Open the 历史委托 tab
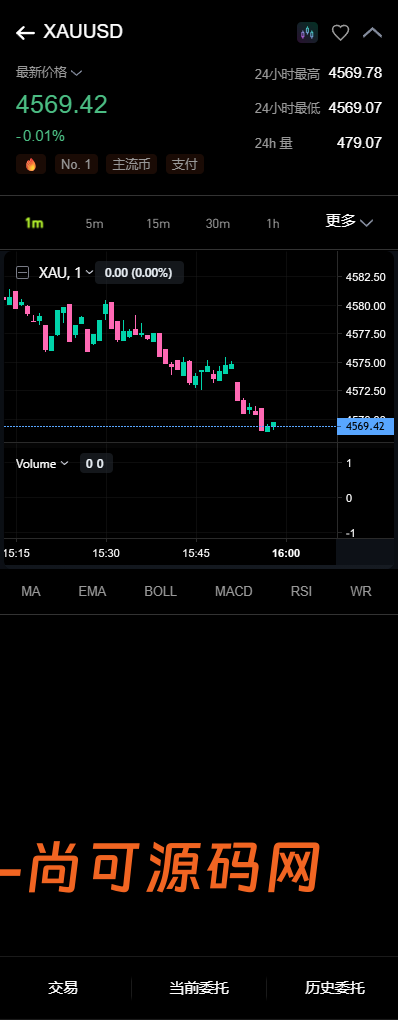The width and height of the screenshot is (398, 1020). click(335, 988)
